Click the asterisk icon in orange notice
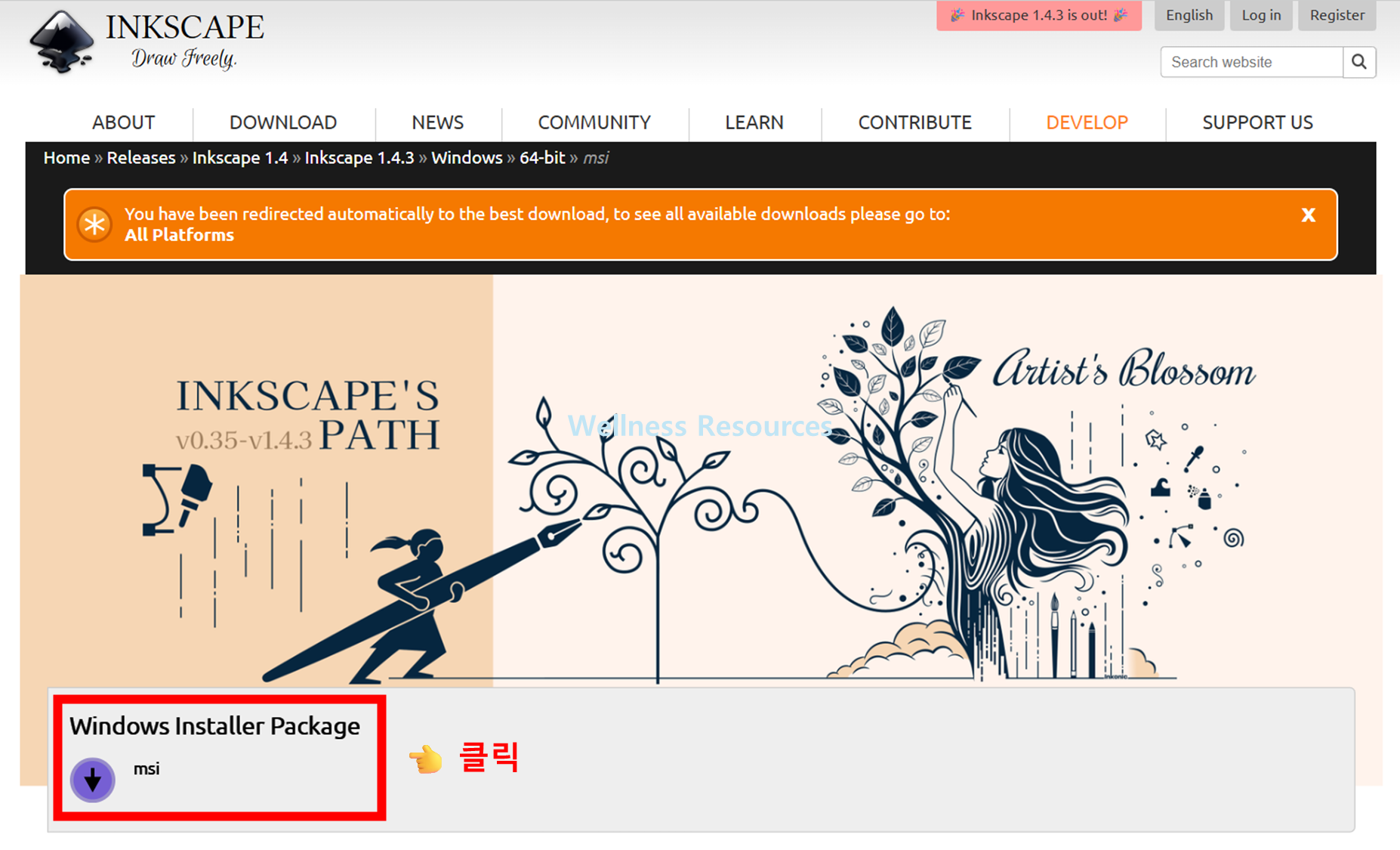This screenshot has width=1400, height=850. tap(94, 224)
